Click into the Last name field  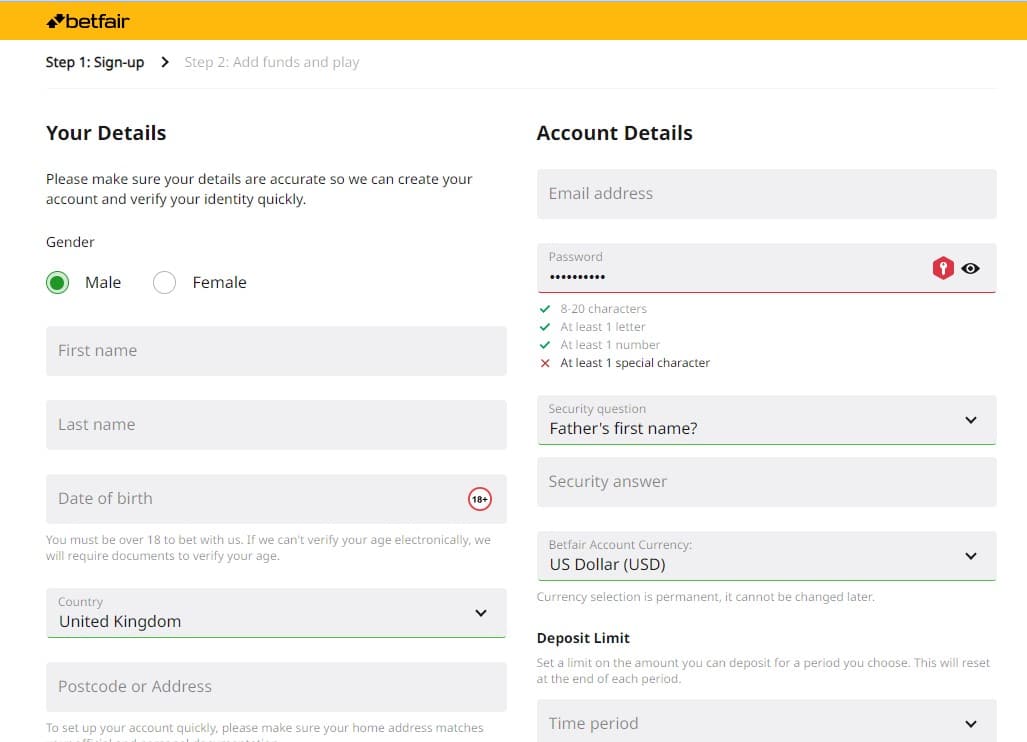pyautogui.click(x=276, y=425)
